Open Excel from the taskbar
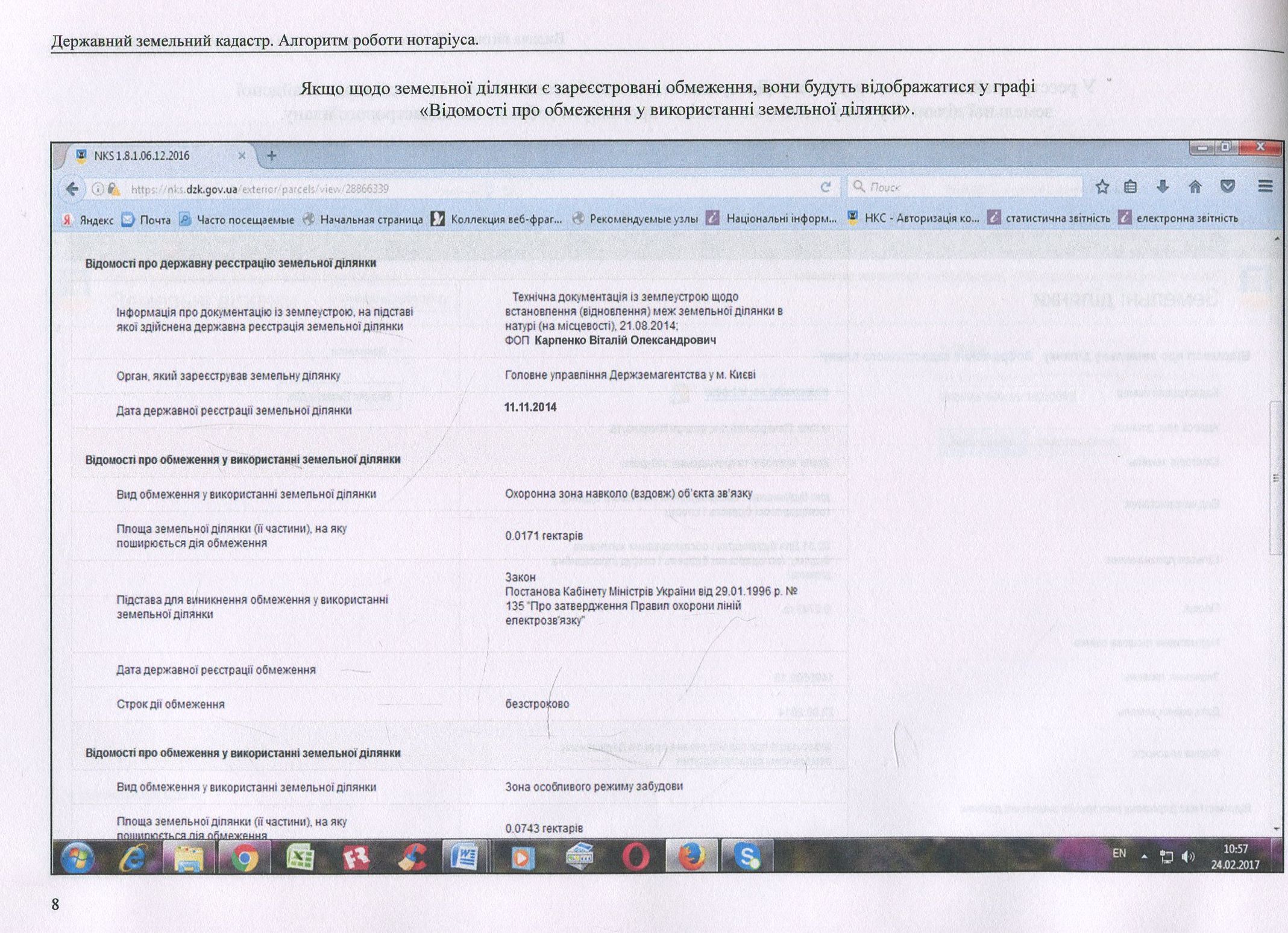Screen dimensions: 1288x933 coord(300,856)
